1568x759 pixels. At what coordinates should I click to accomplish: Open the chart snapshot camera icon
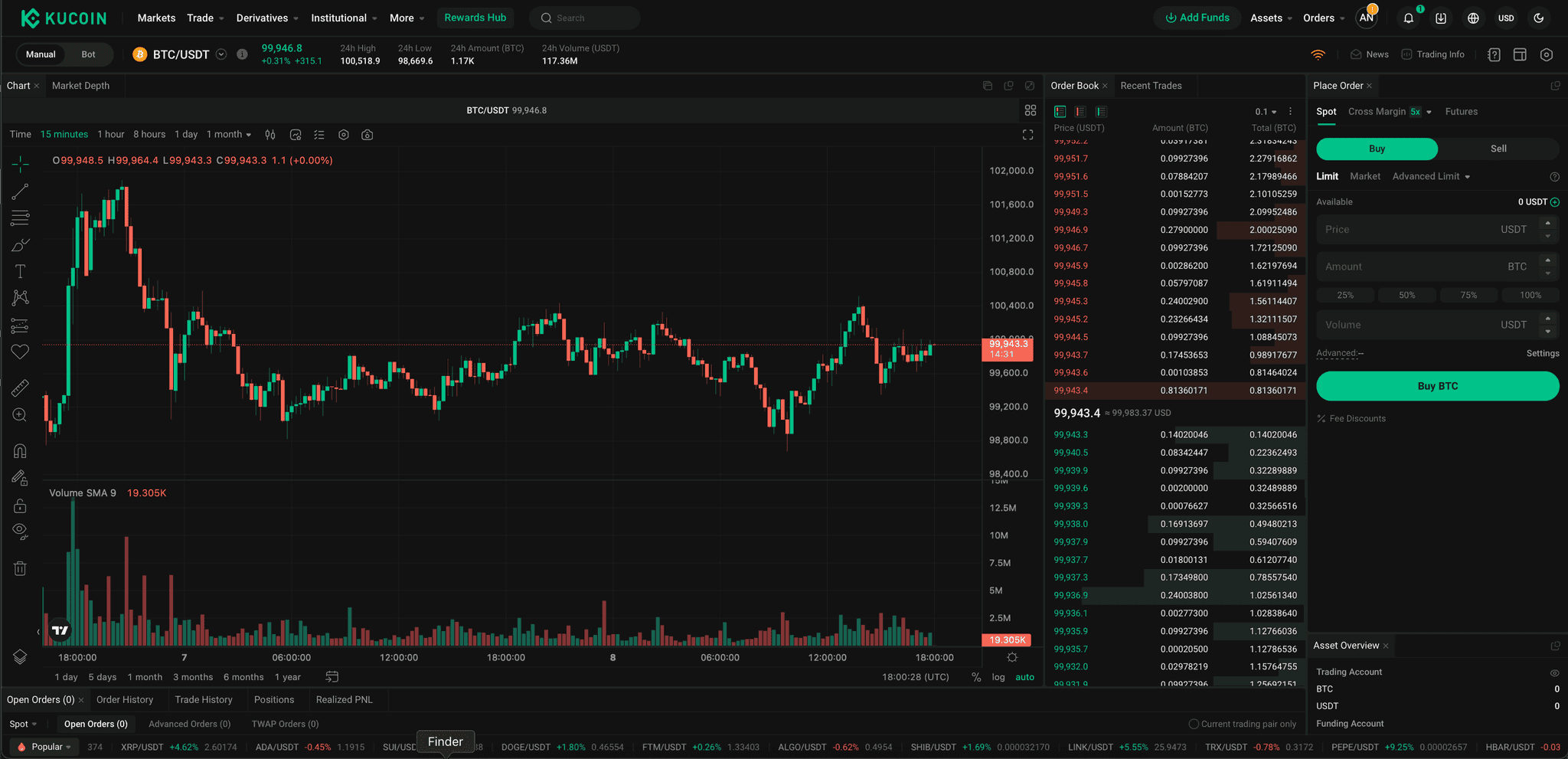[367, 135]
